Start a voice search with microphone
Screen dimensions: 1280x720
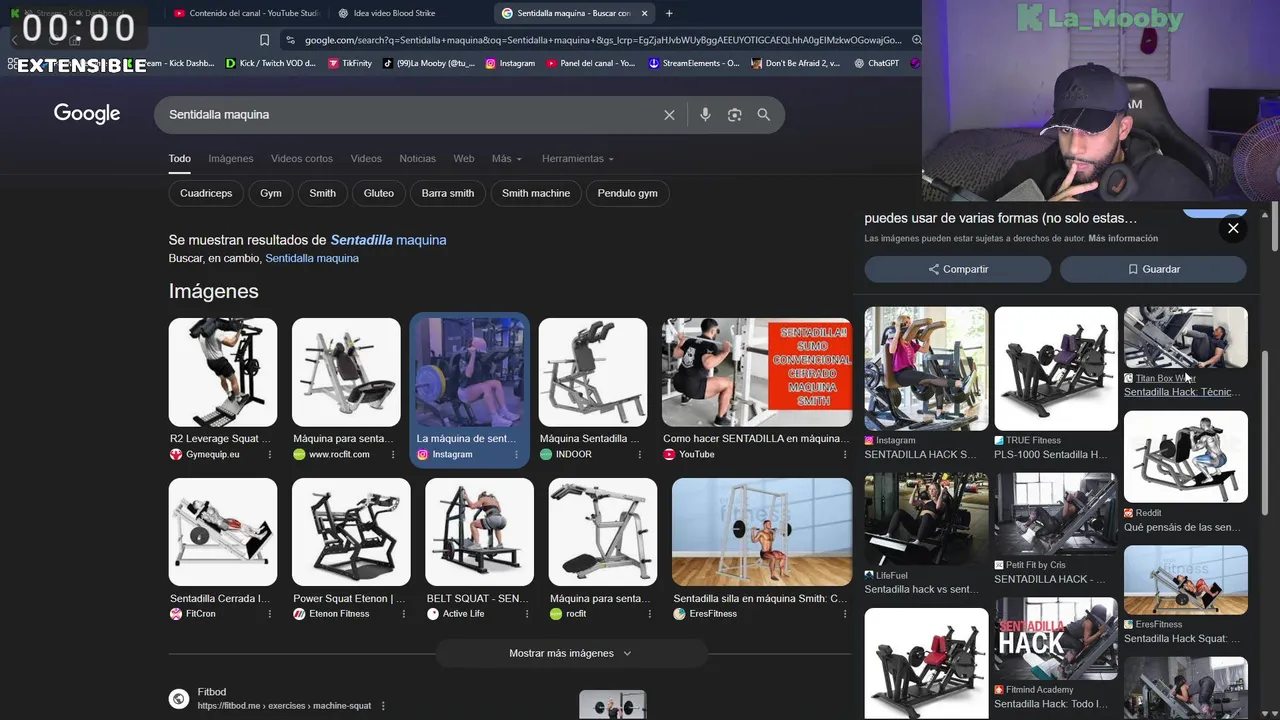click(x=705, y=115)
